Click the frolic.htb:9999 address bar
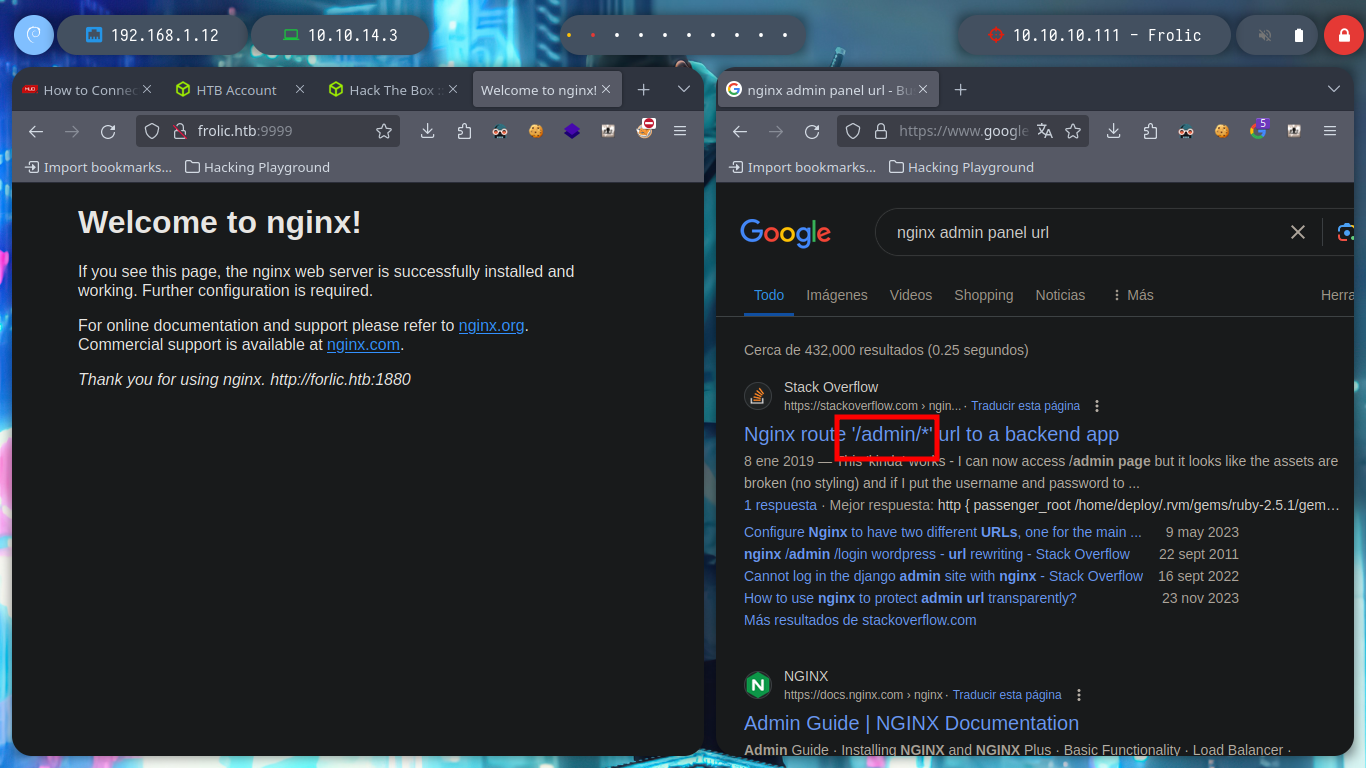 tap(268, 131)
